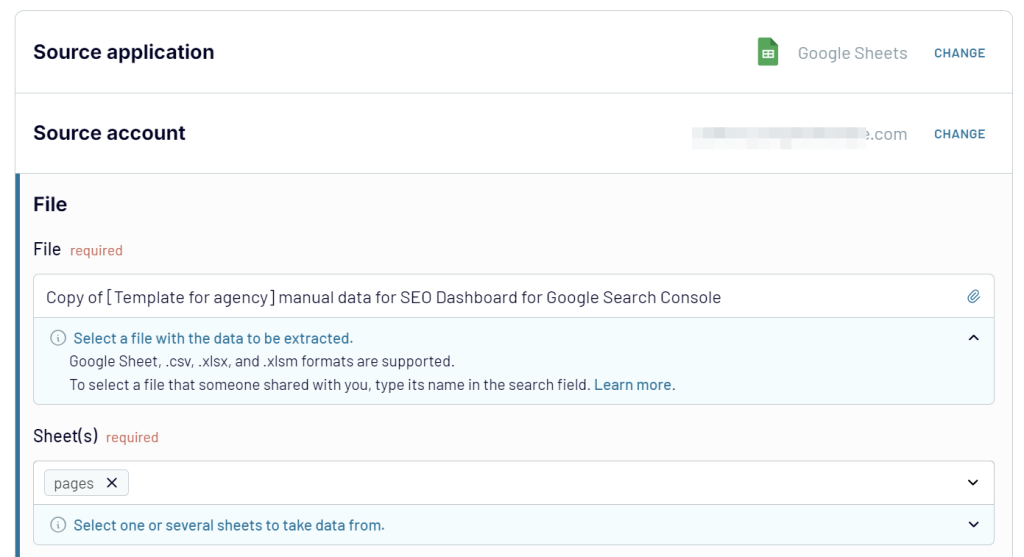The width and height of the screenshot is (1024, 557).
Task: Expand the sheets selection hint
Action: pyautogui.click(x=973, y=524)
